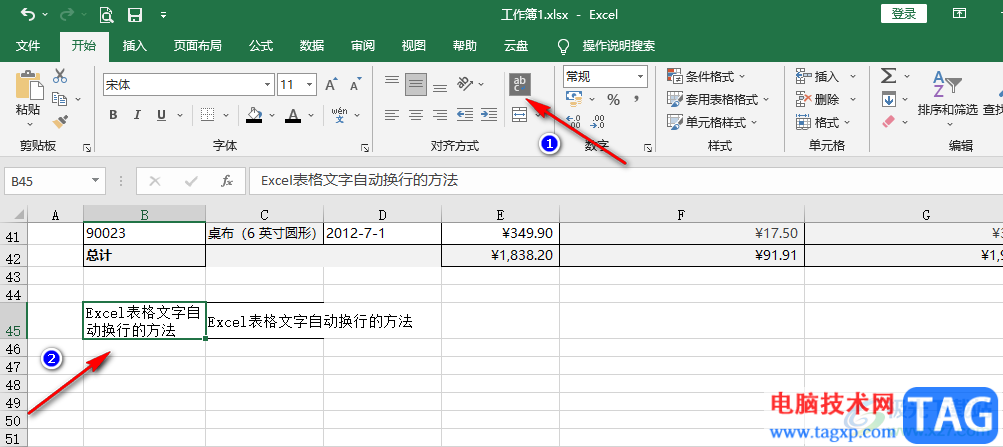Activate the Format Painter brush

click(x=60, y=121)
